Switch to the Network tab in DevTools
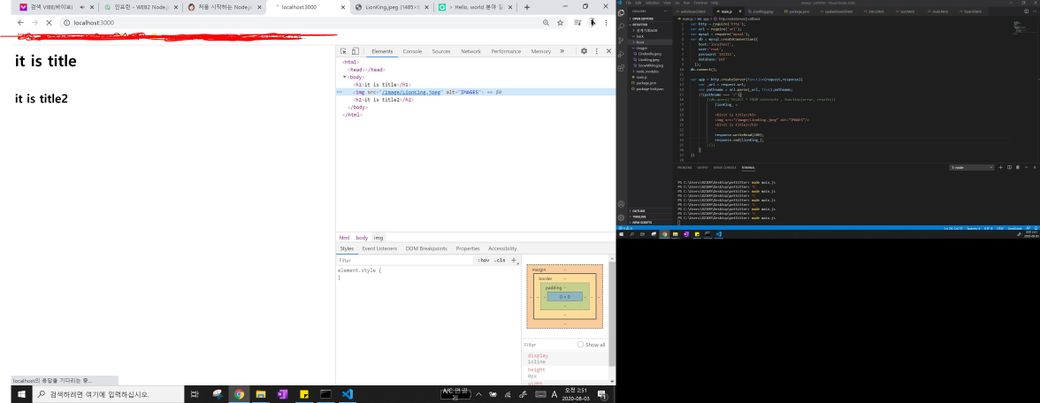Viewport: 1040px width, 403px height. 470,51
